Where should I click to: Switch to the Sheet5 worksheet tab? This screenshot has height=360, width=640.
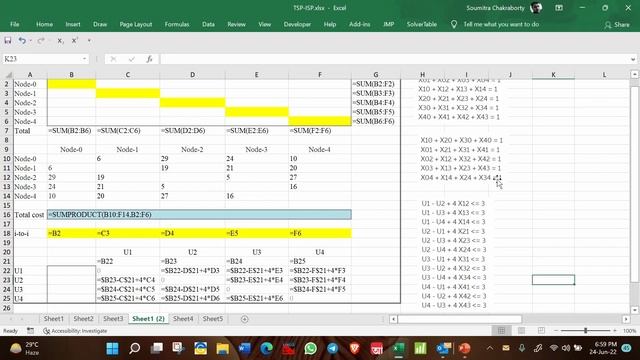(x=213, y=319)
